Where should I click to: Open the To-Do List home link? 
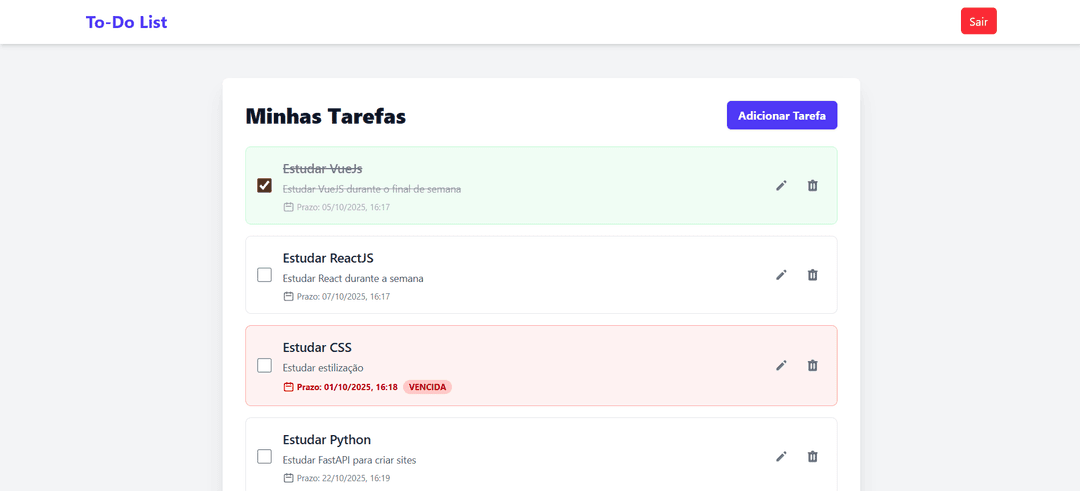click(127, 22)
